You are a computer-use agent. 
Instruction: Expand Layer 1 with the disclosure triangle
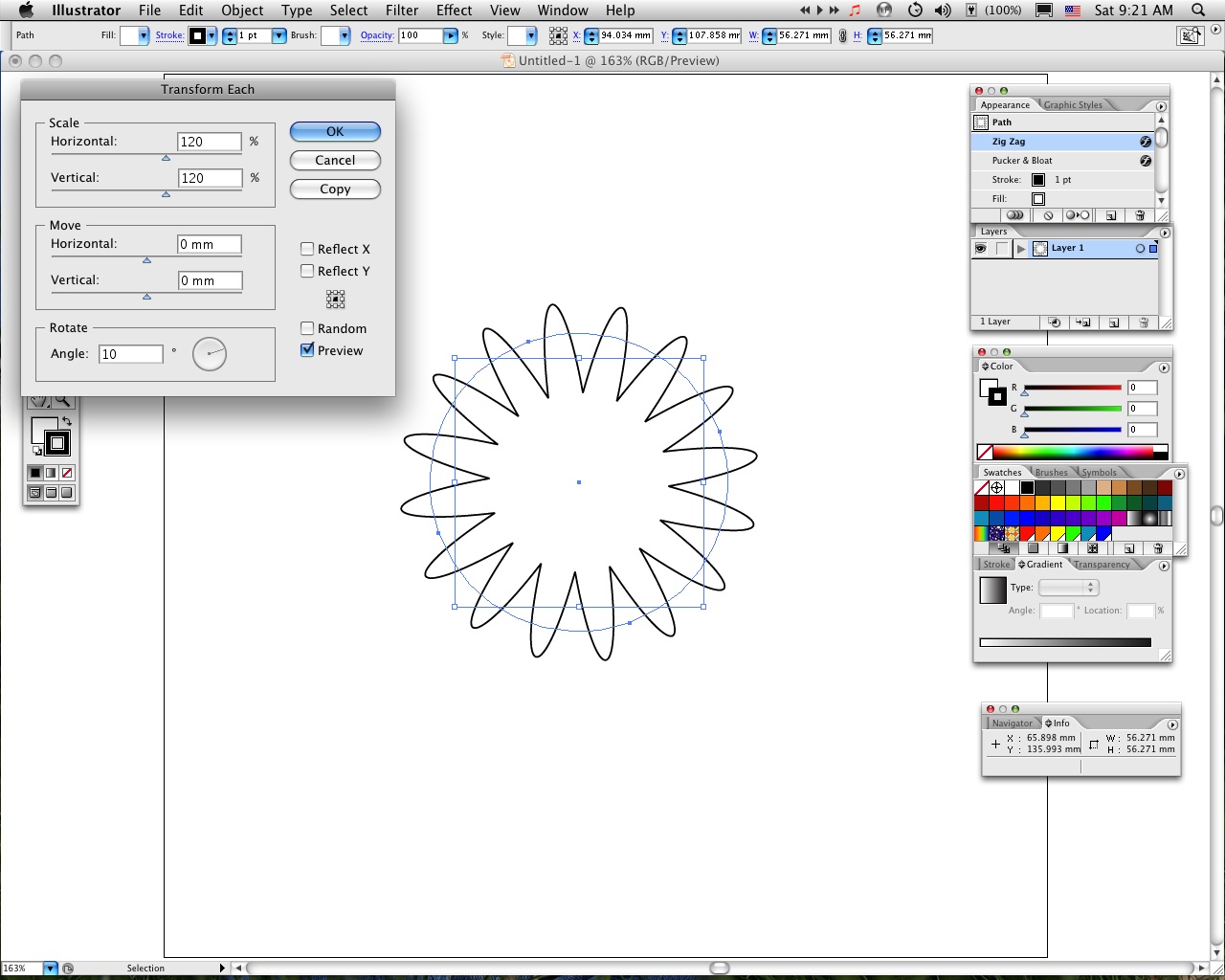coord(1021,249)
